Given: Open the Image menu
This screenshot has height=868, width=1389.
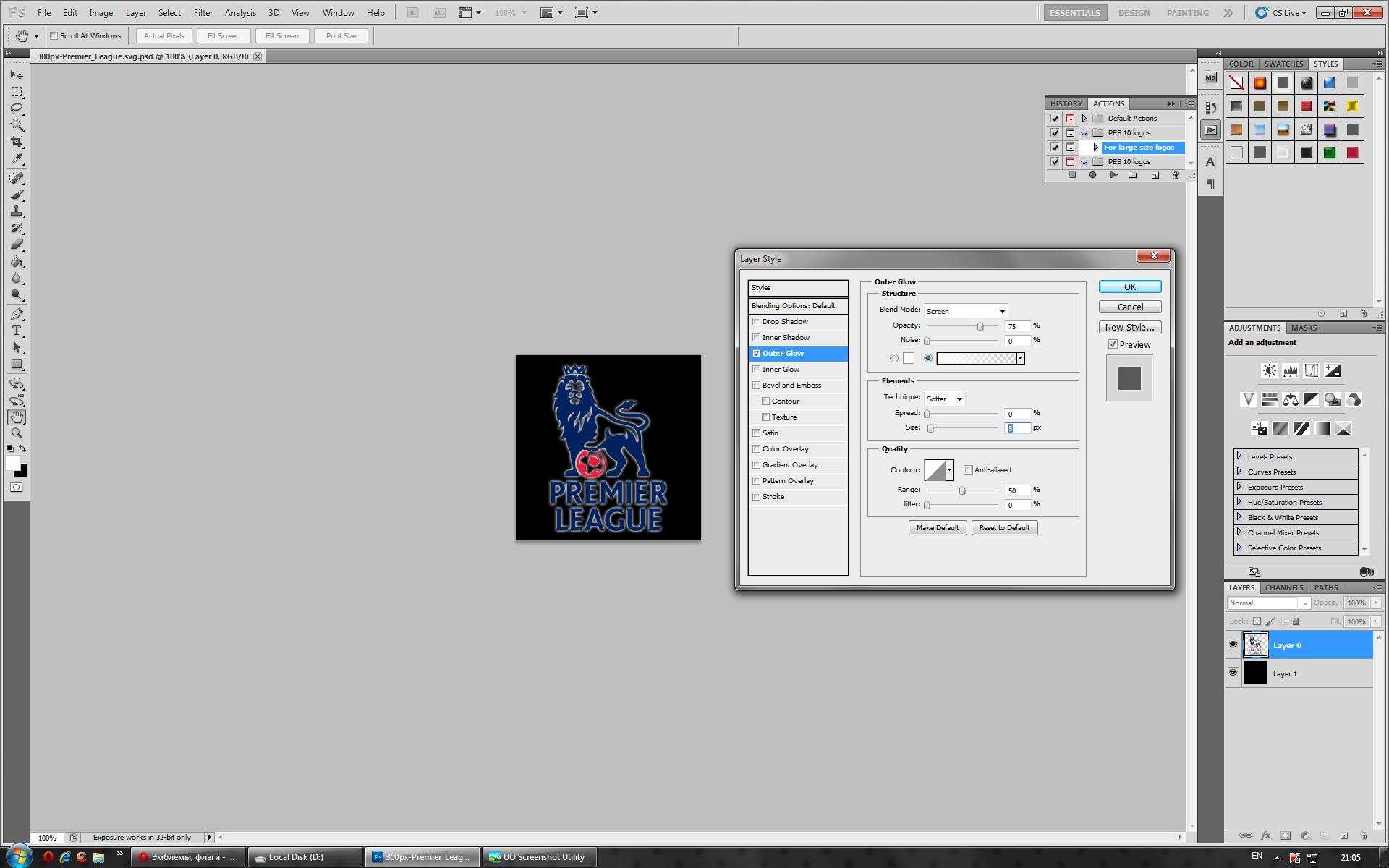Looking at the screenshot, I should point(101,13).
